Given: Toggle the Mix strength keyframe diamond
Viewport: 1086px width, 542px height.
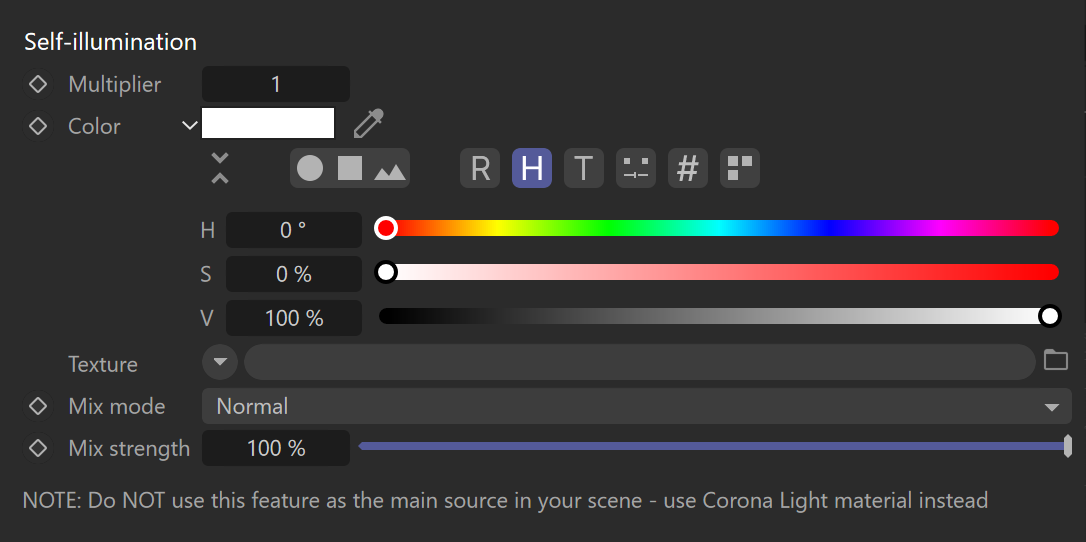Looking at the screenshot, I should pos(37,448).
